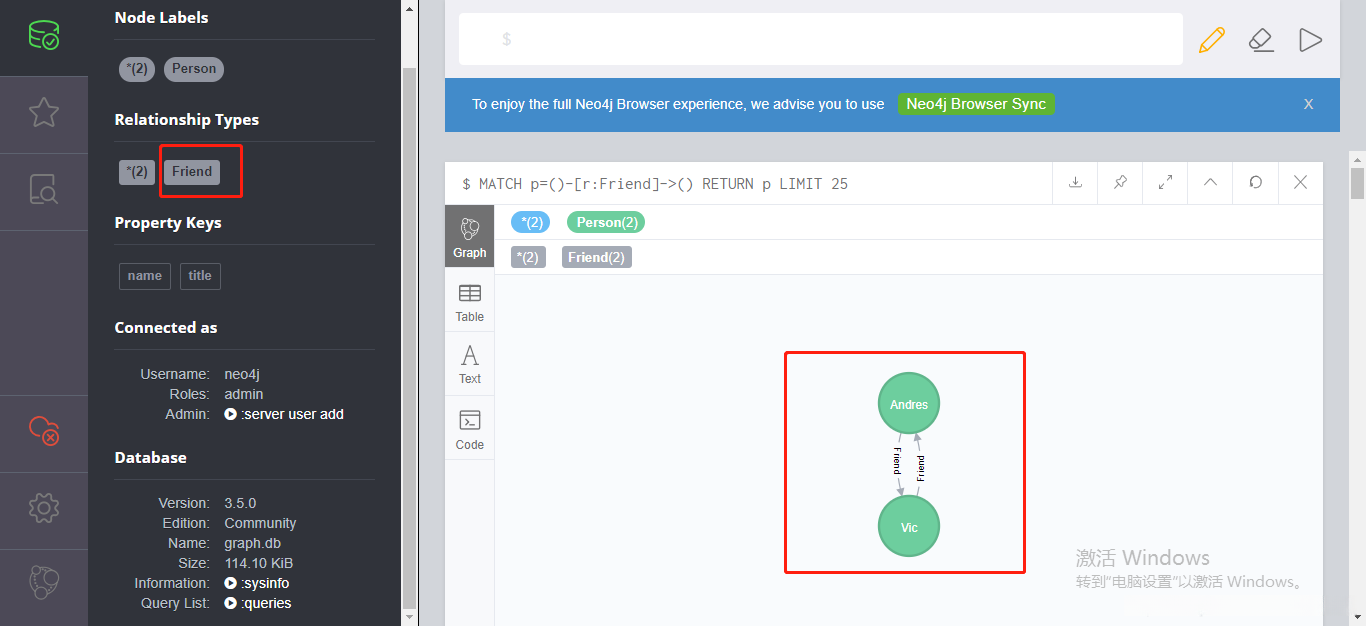Click the title property key

pyautogui.click(x=200, y=276)
